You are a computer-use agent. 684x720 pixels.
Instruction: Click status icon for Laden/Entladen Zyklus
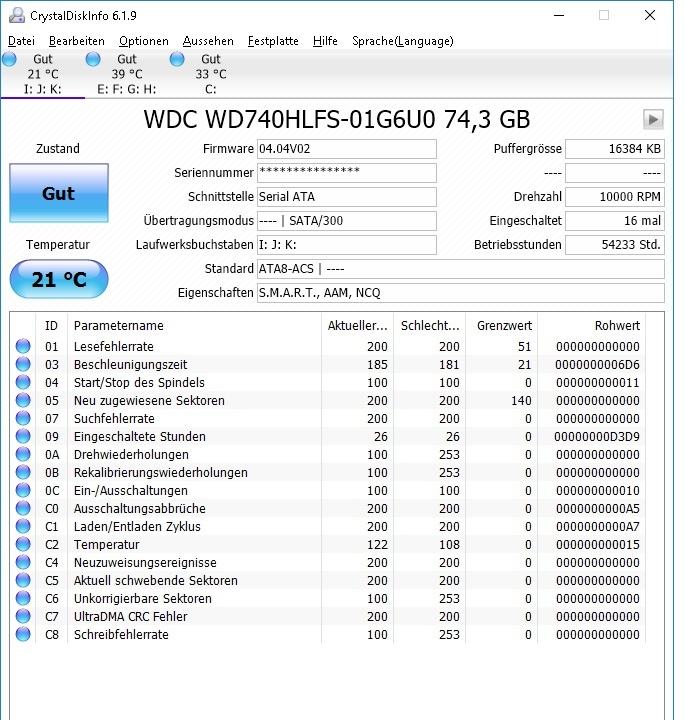[23, 526]
